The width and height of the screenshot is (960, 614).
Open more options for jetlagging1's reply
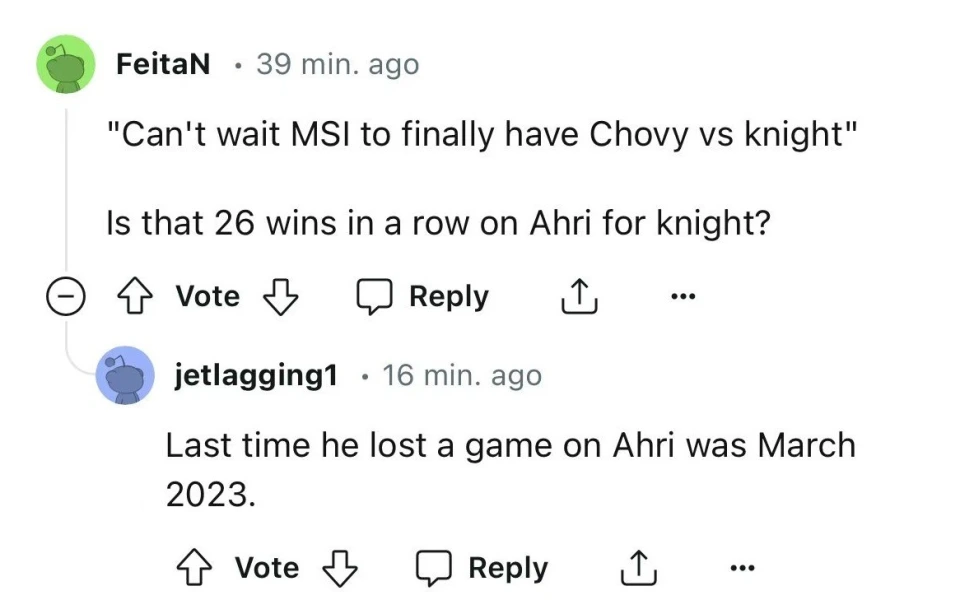coord(741,568)
